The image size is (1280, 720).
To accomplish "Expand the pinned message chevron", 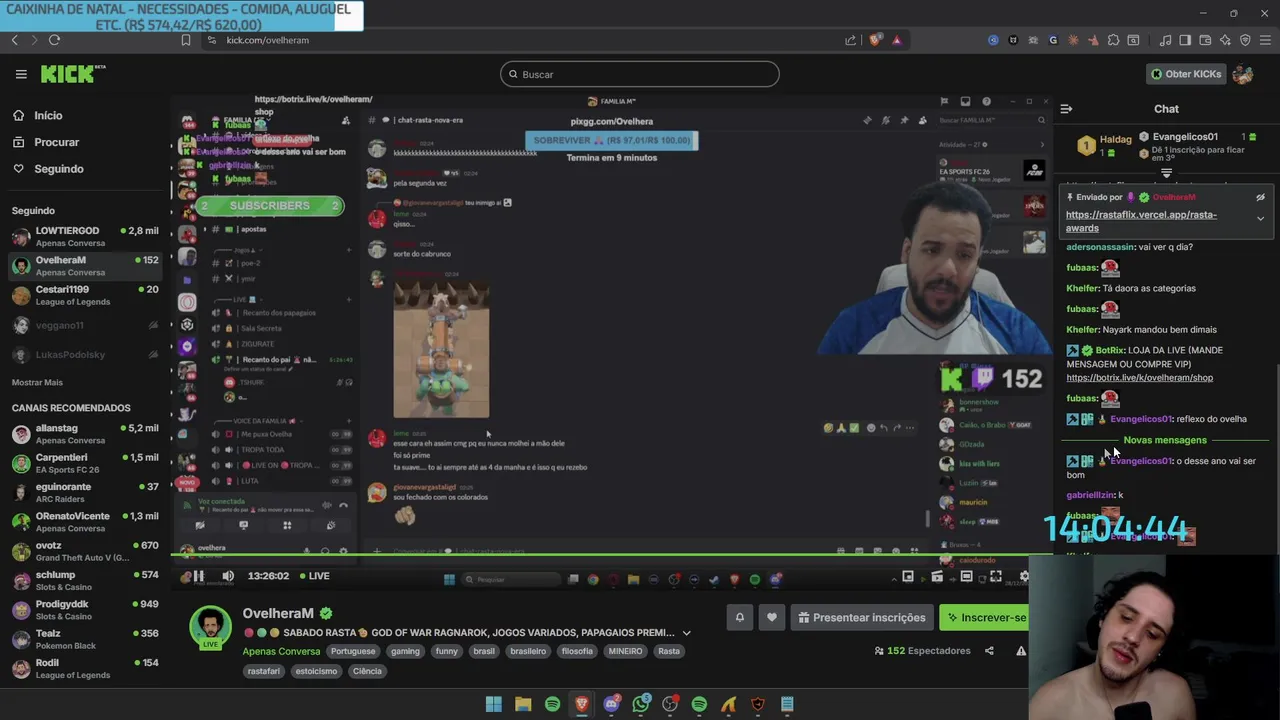I will (x=1260, y=219).
